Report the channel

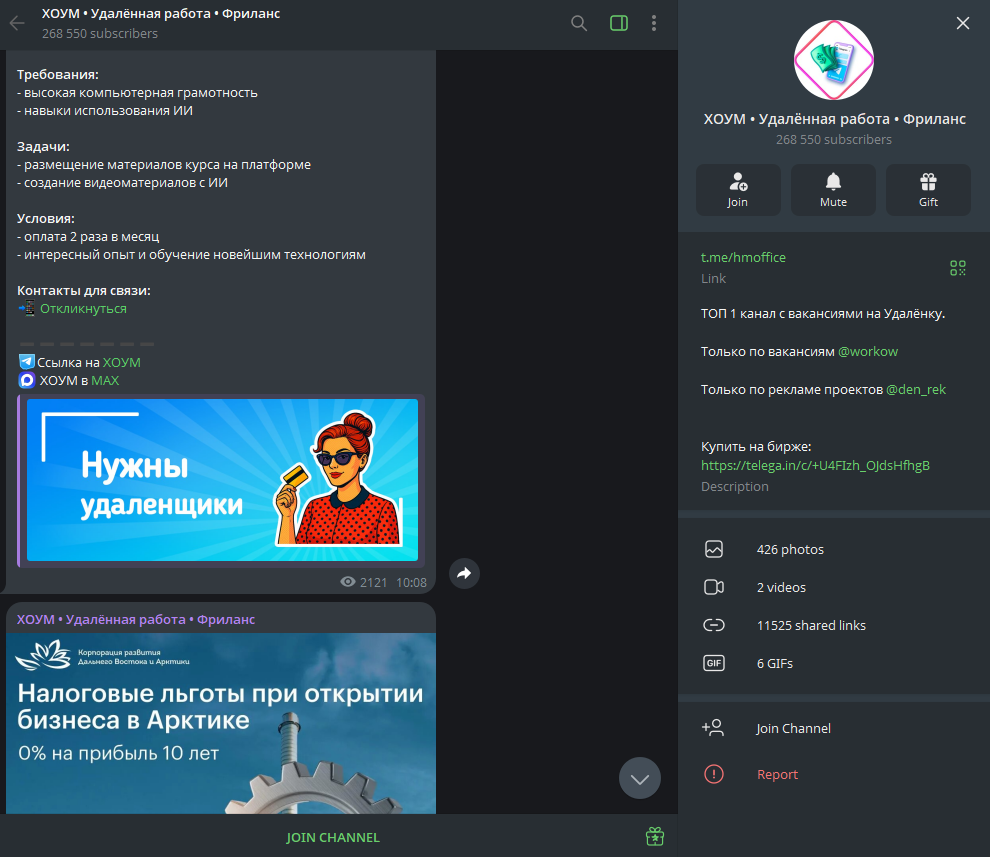click(x=777, y=773)
